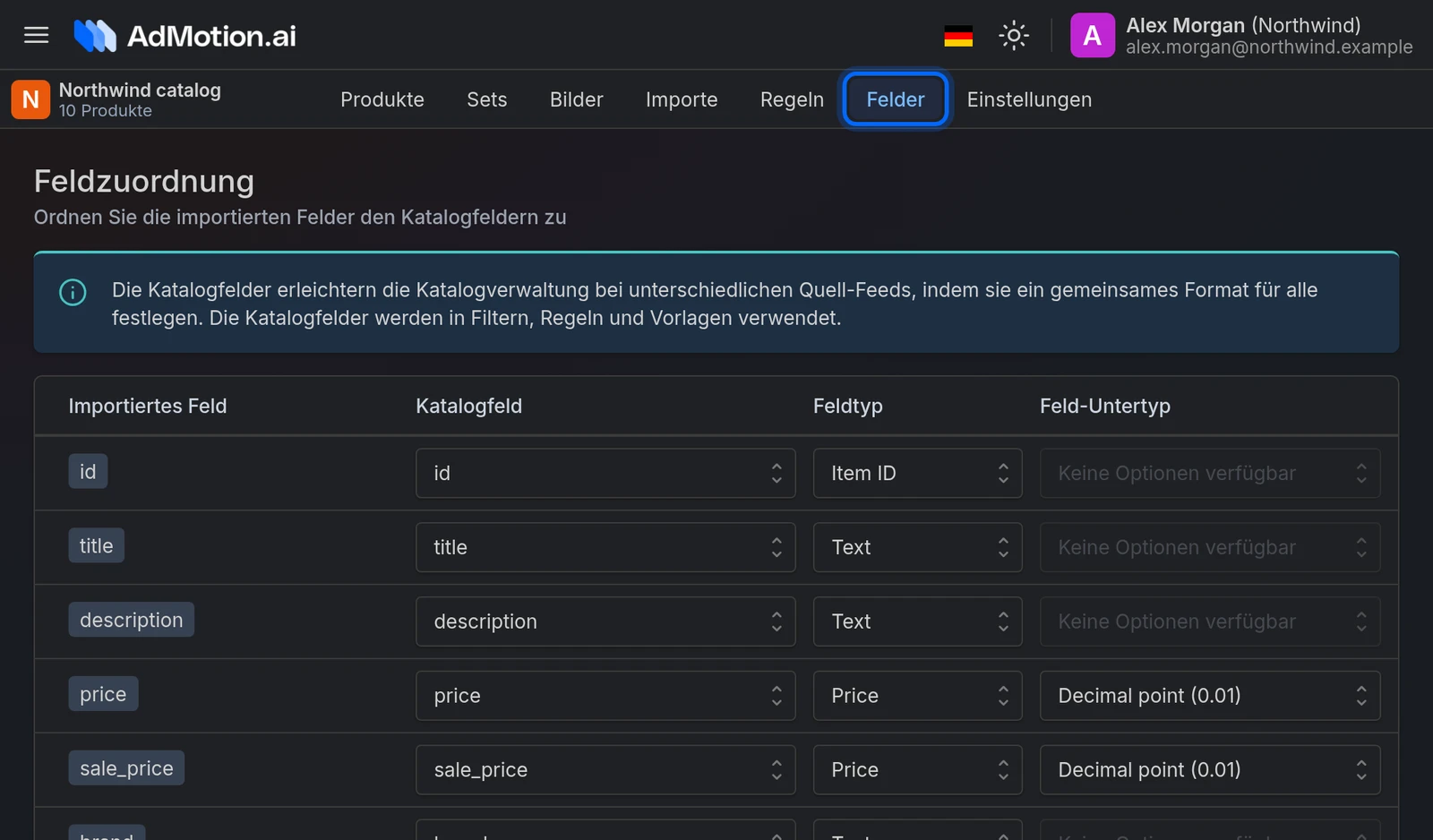Click the Feldzuordnung page heading
1433x840 pixels.
[x=144, y=182]
